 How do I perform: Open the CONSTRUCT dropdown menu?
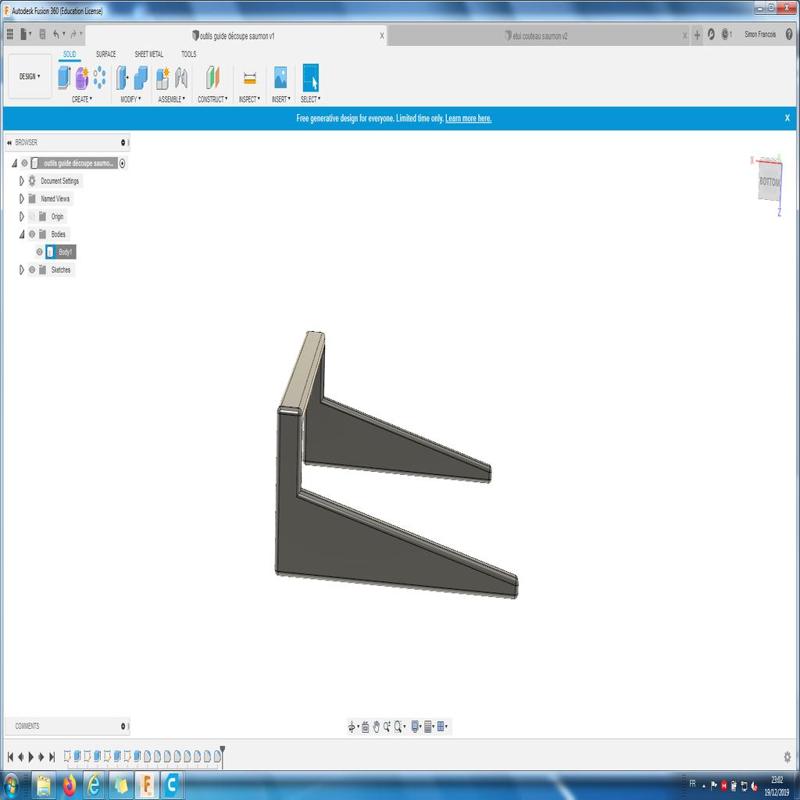pyautogui.click(x=213, y=99)
